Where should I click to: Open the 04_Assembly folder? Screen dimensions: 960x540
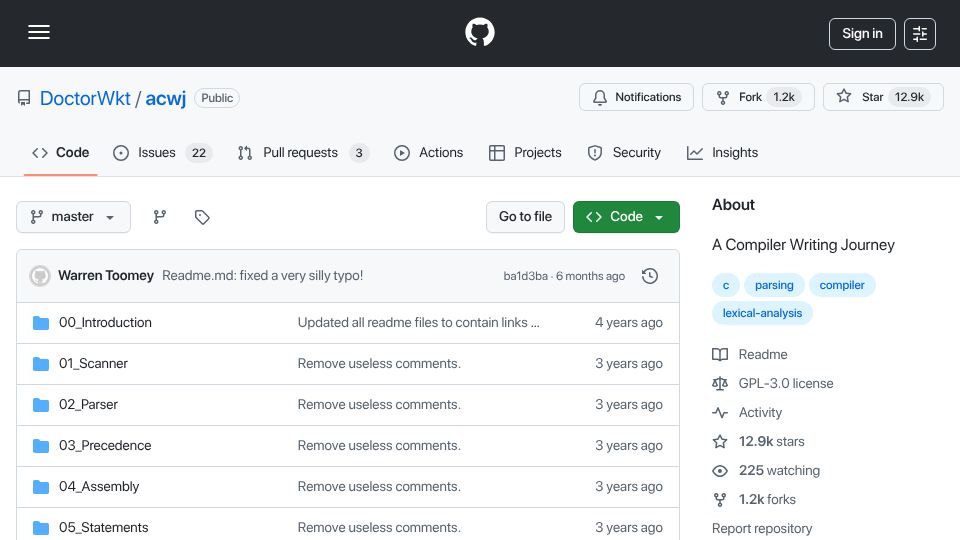pyautogui.click(x=99, y=487)
